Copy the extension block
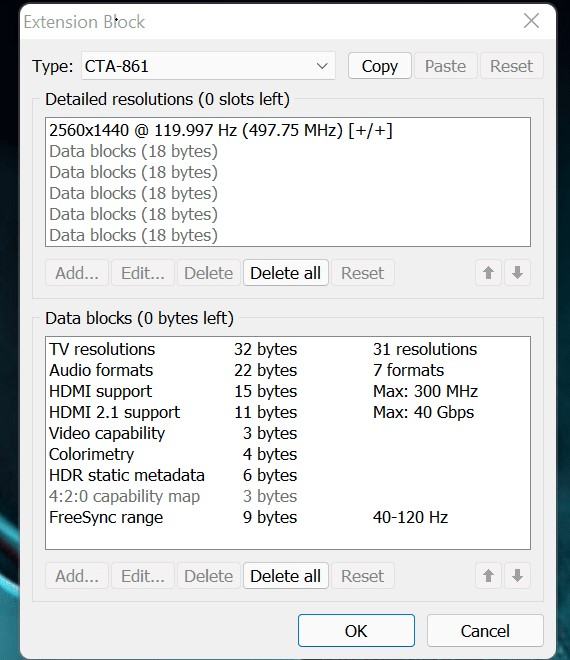570x660 pixels. [380, 66]
